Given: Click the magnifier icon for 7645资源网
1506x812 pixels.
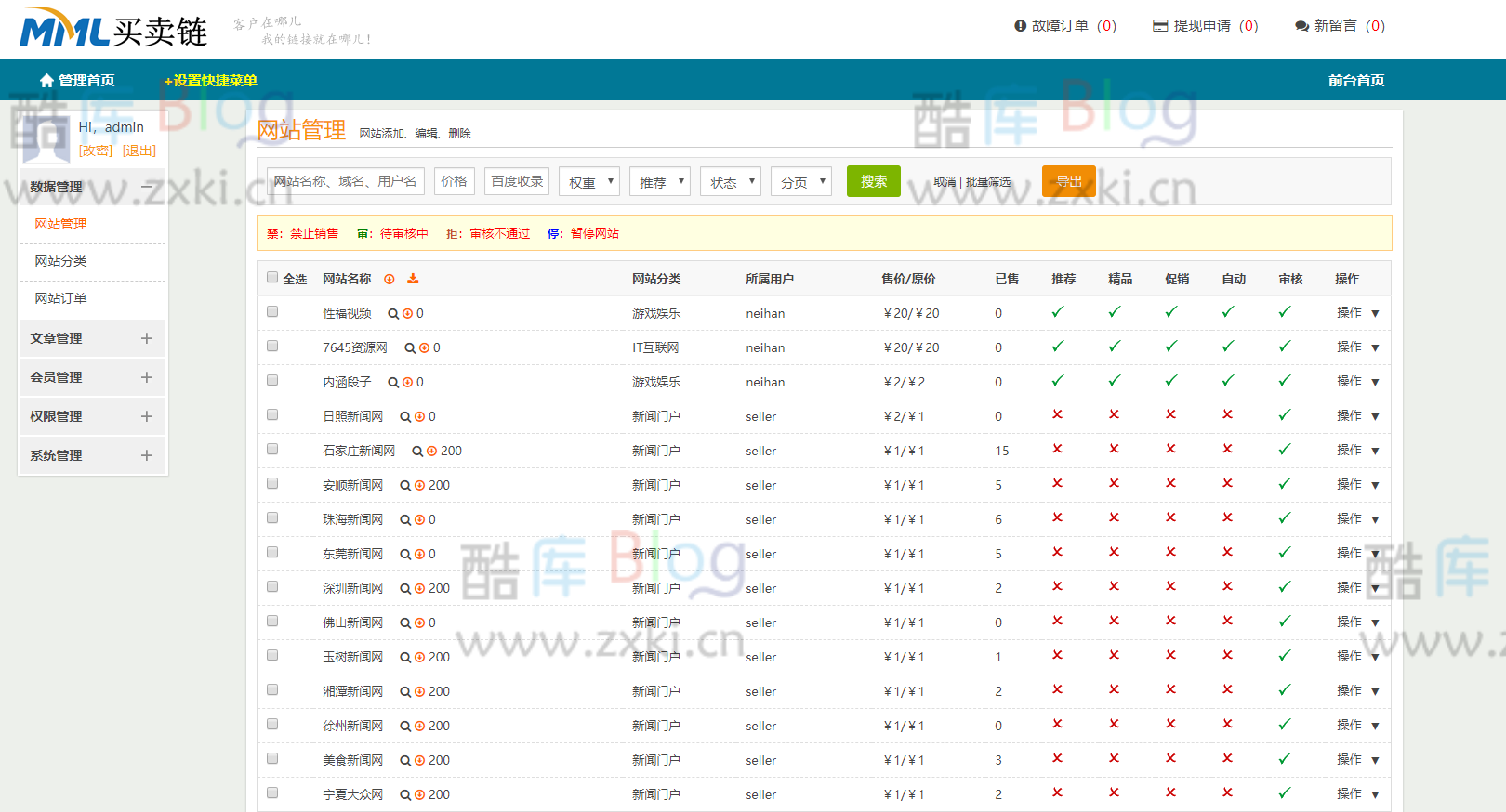Looking at the screenshot, I should tap(410, 348).
